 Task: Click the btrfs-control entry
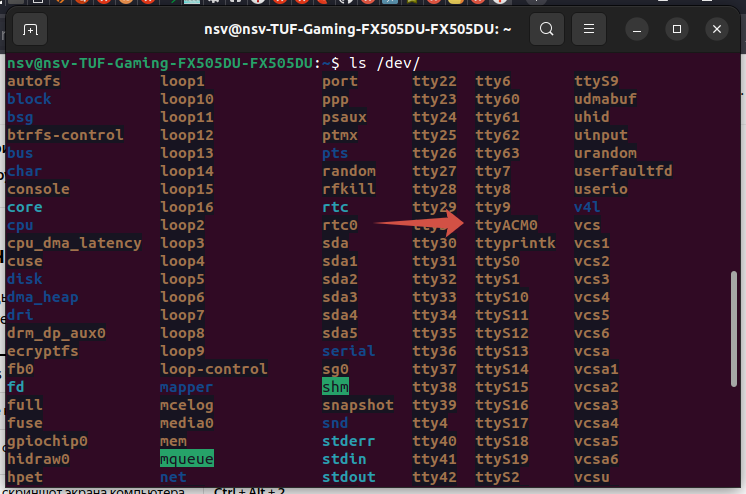coord(65,135)
